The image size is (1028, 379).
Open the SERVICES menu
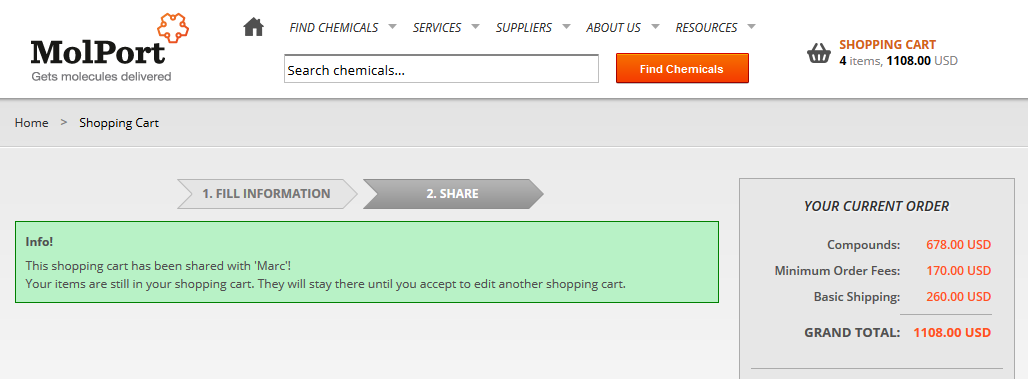(437, 28)
